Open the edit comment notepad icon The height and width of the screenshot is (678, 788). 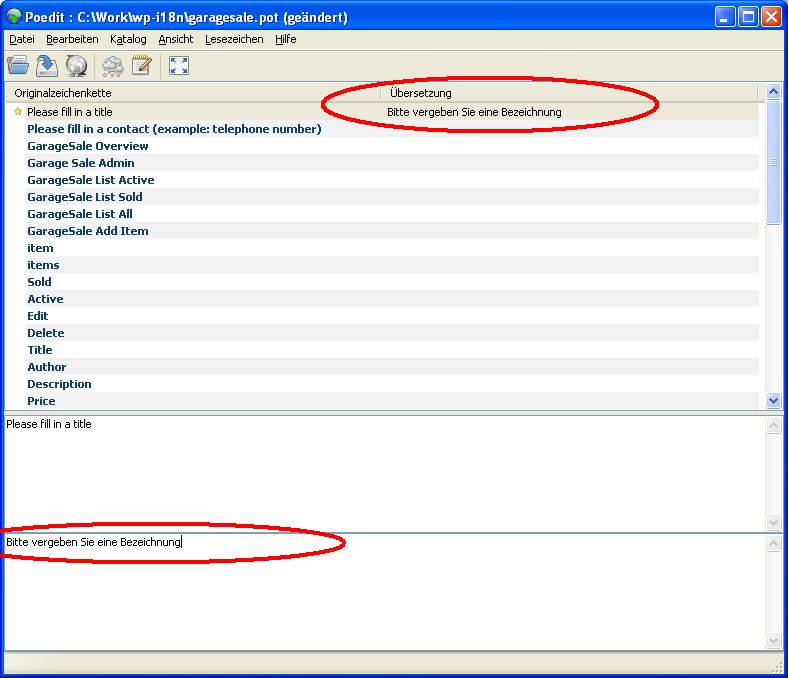tap(142, 66)
